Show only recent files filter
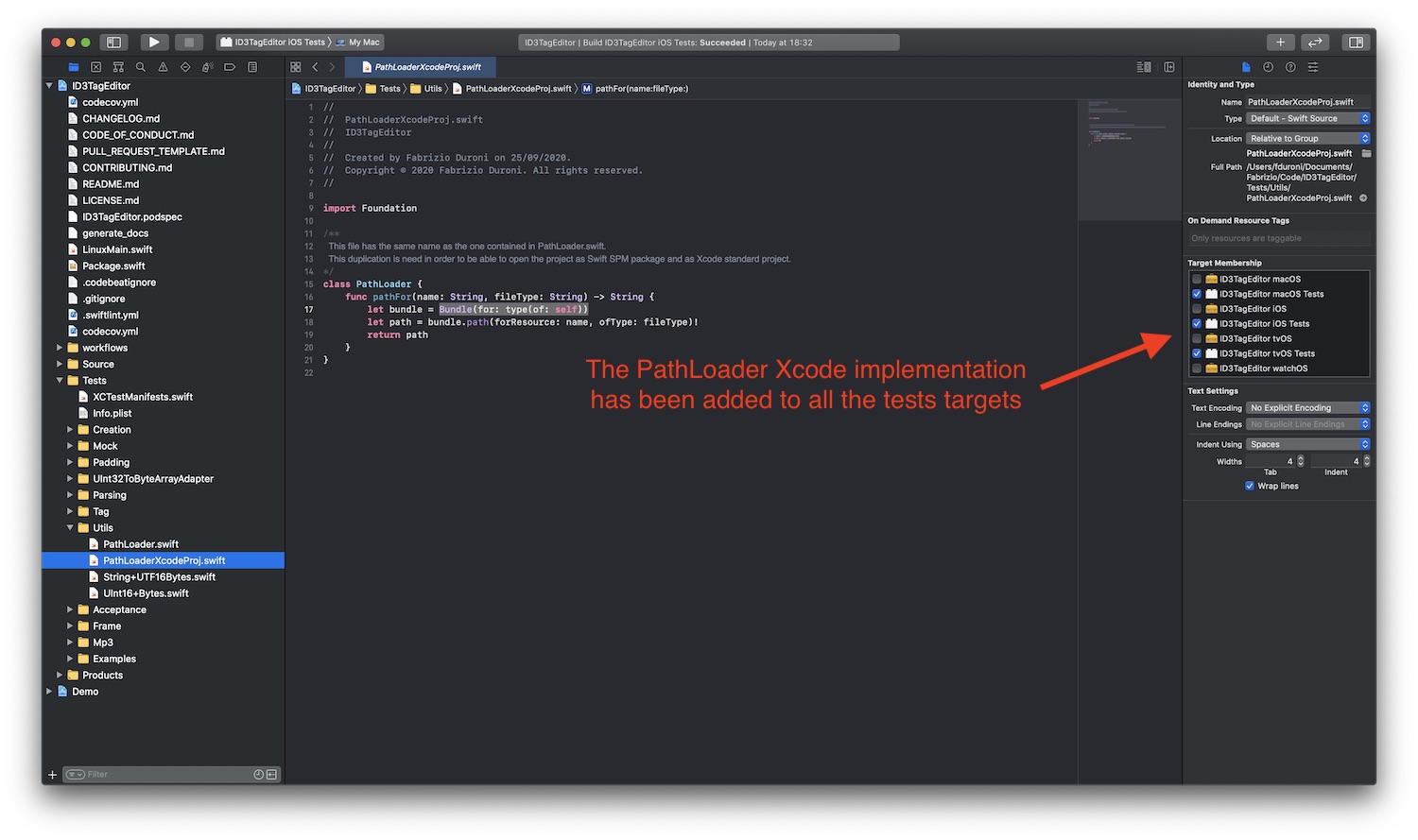1418x840 pixels. [x=258, y=775]
